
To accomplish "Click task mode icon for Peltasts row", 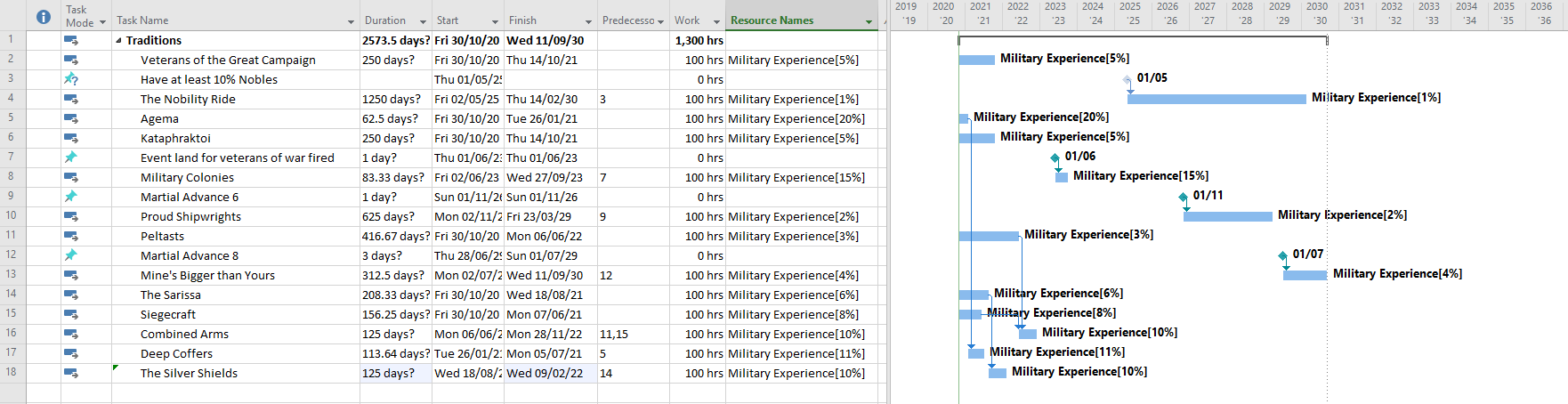I will (x=71, y=237).
